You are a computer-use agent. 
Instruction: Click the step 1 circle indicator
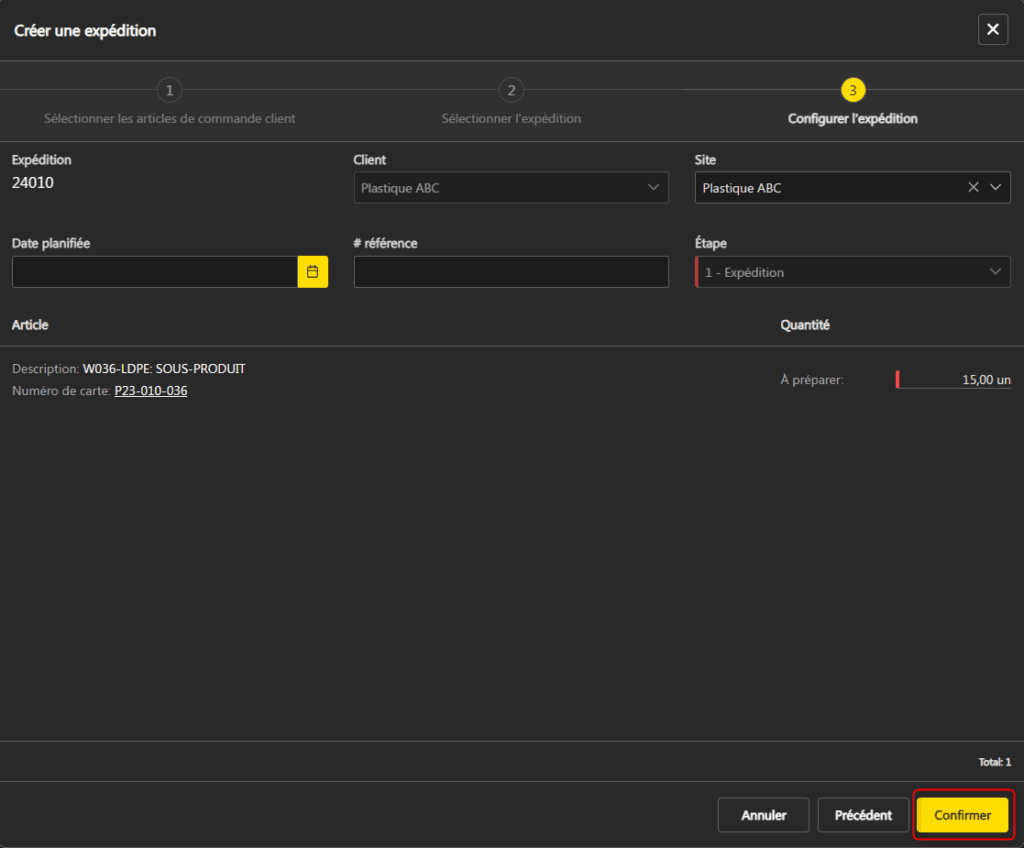tap(170, 91)
